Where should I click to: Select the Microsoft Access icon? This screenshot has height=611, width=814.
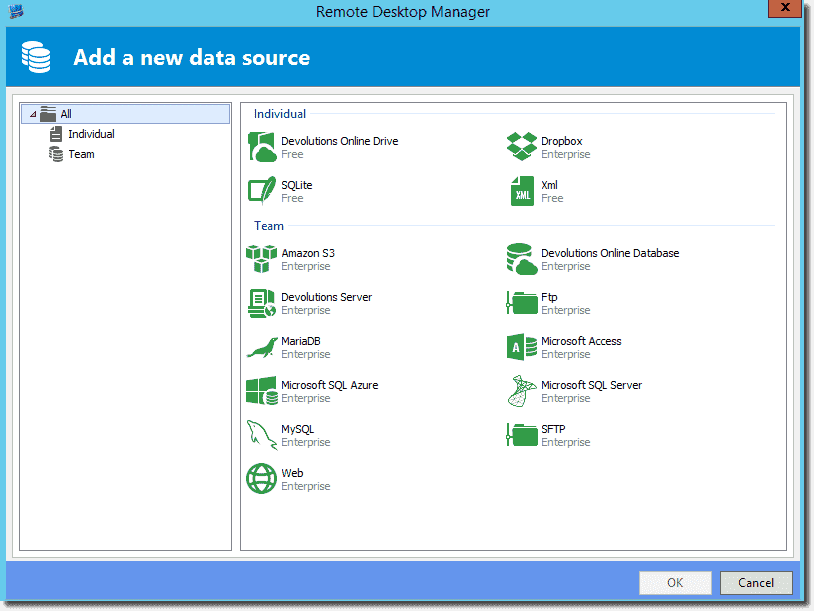pyautogui.click(x=522, y=347)
